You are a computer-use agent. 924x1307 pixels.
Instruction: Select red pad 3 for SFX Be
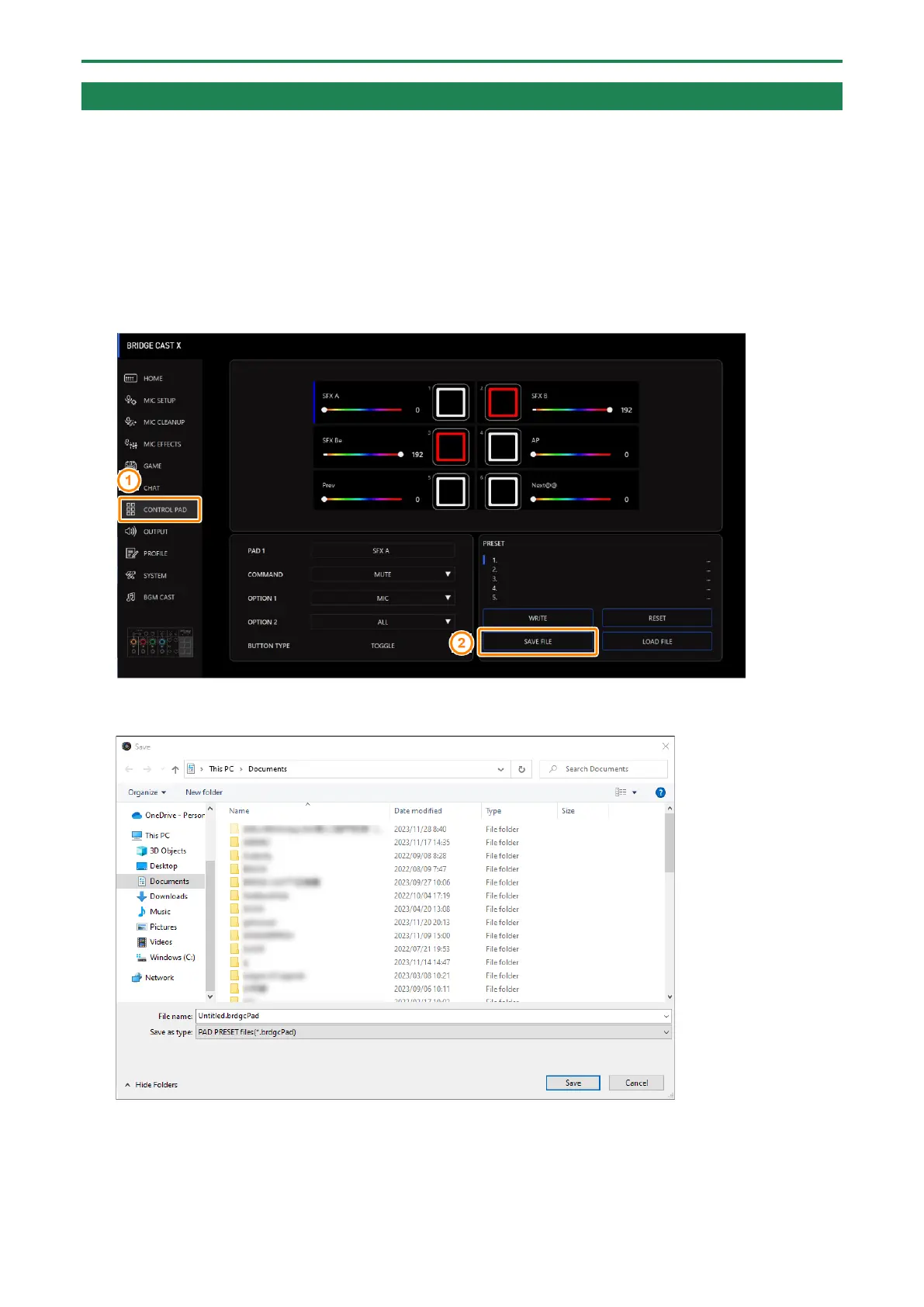(x=451, y=447)
